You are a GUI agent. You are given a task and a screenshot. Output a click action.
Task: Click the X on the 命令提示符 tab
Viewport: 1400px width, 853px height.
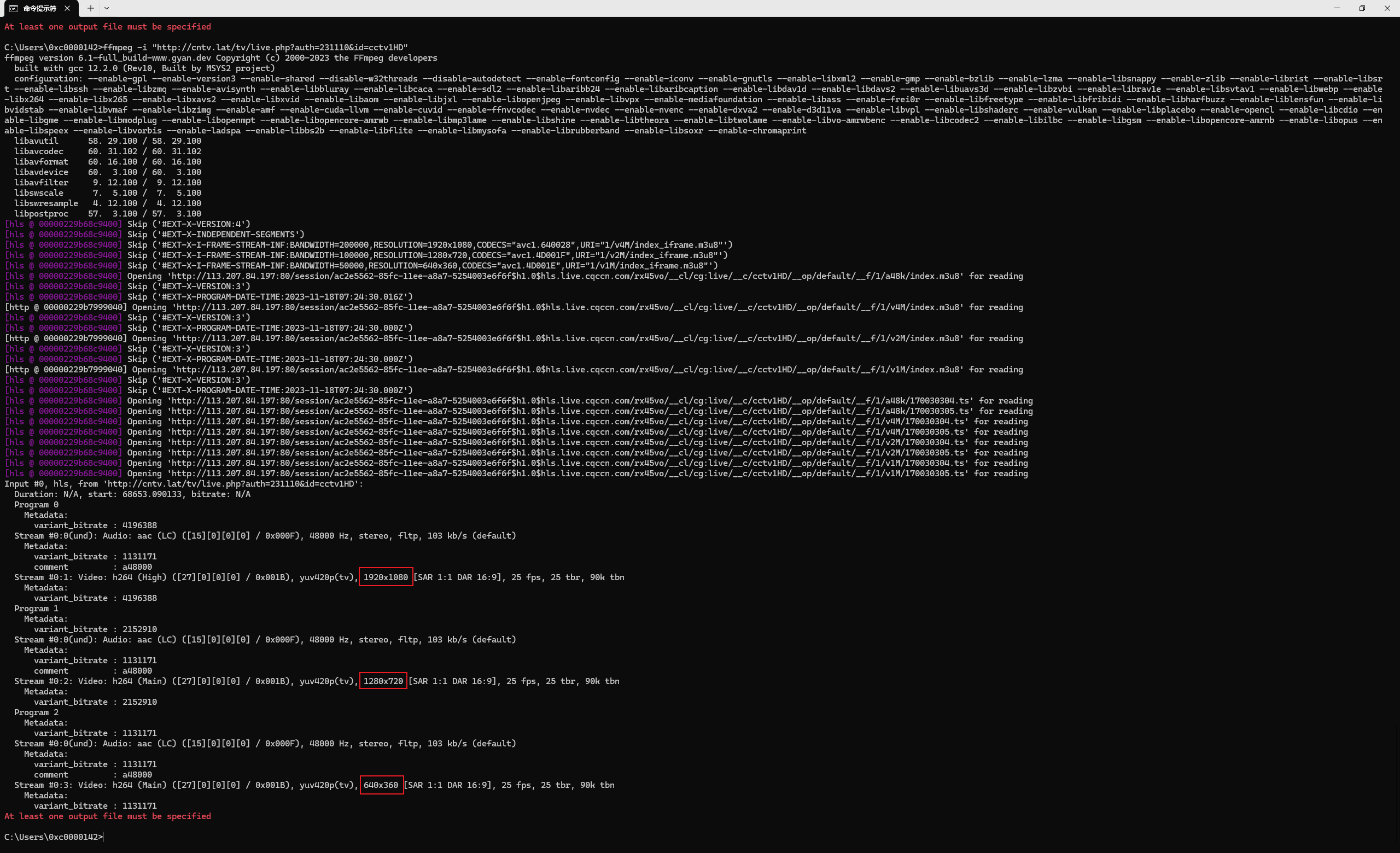point(67,9)
